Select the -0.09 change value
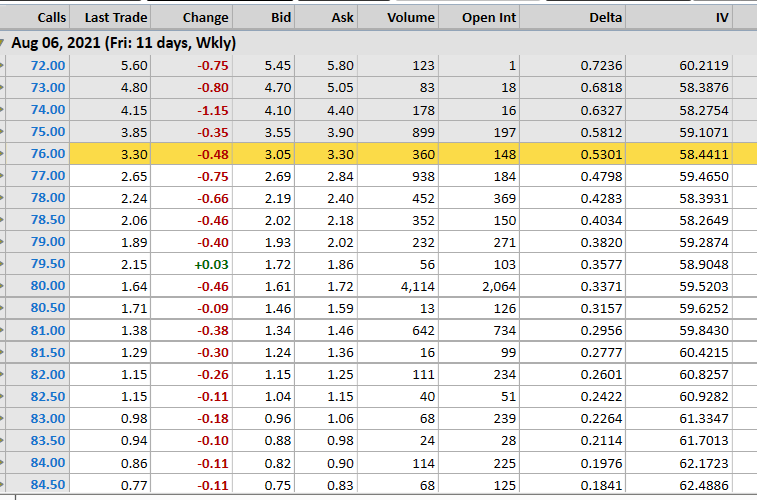This screenshot has height=500, width=757. [x=212, y=308]
